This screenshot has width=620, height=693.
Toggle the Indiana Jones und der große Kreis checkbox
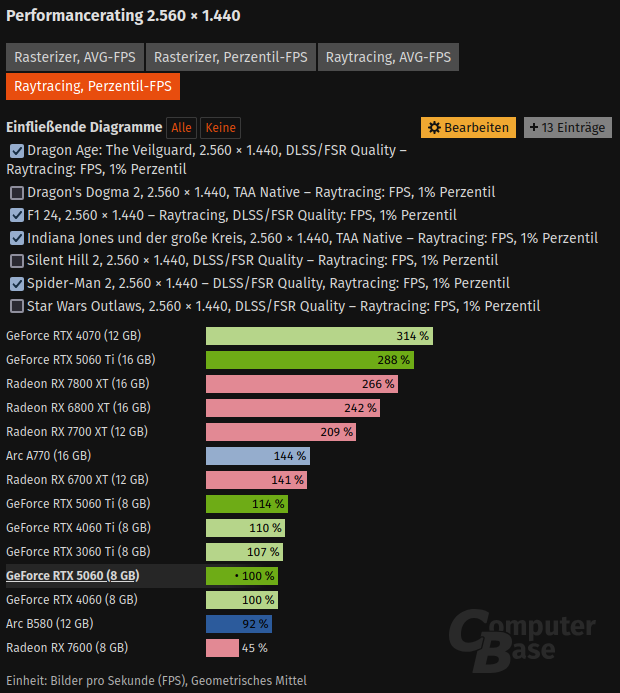17,238
